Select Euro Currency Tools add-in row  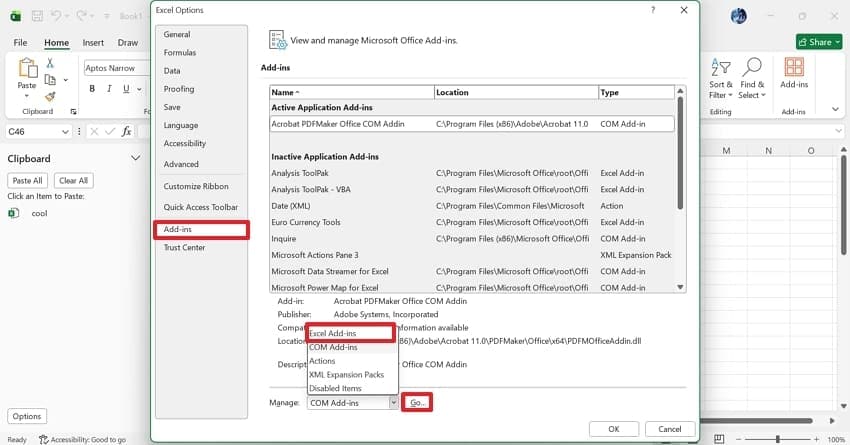[x=472, y=222]
